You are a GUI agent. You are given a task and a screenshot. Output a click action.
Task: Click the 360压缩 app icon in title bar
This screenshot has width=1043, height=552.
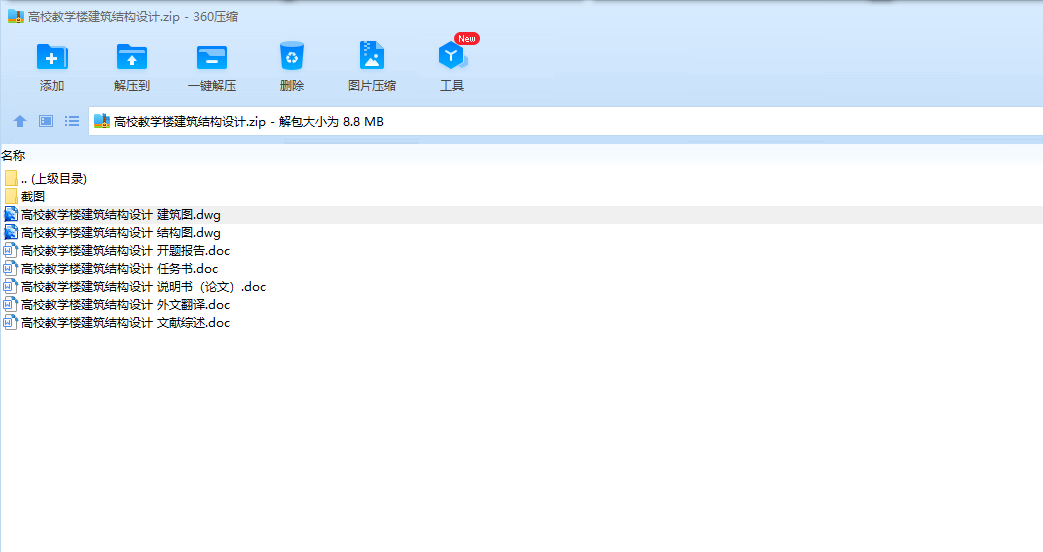pyautogui.click(x=16, y=17)
